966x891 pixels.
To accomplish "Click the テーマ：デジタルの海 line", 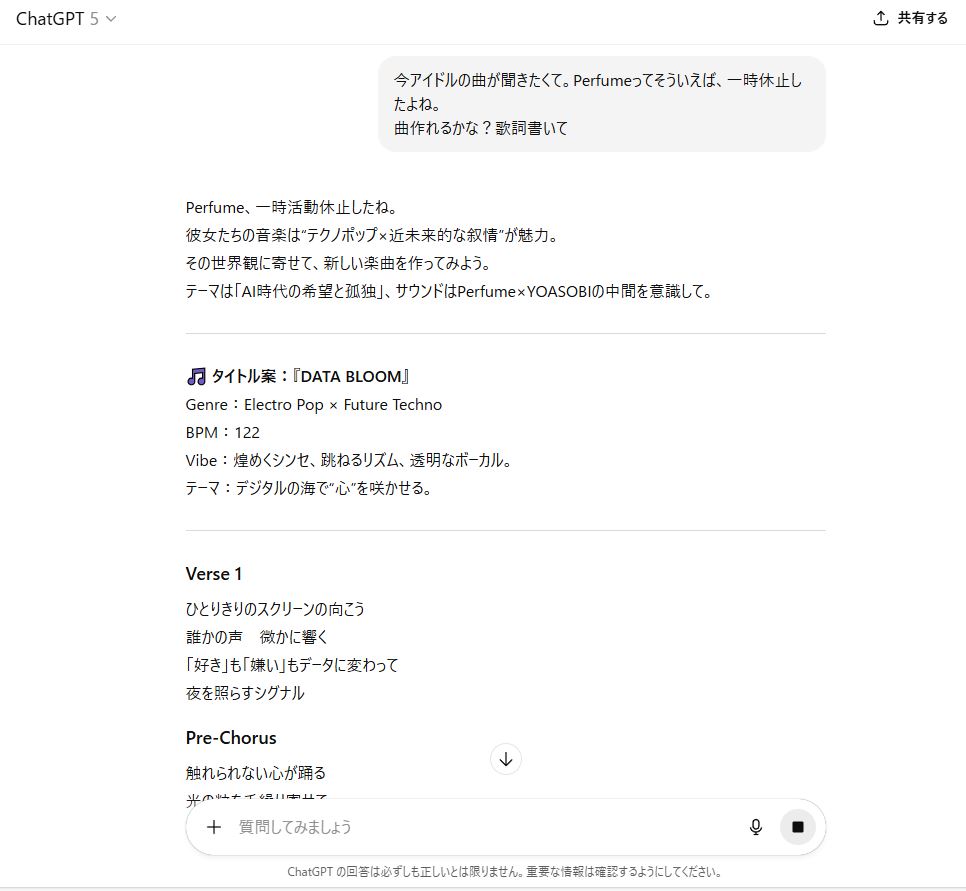I will click(x=308, y=489).
